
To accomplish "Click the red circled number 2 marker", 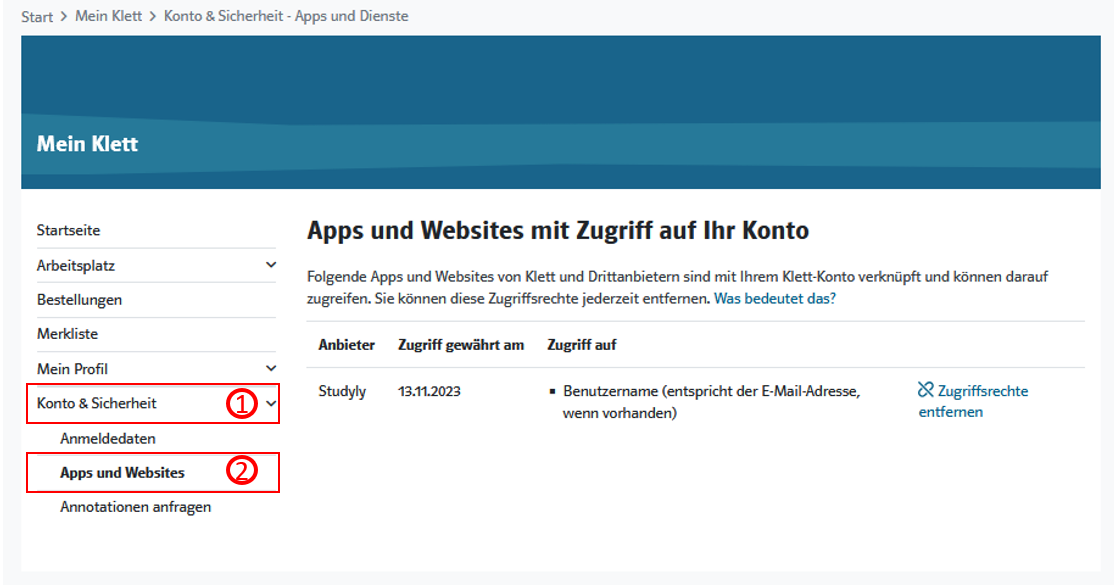I will click(x=240, y=472).
